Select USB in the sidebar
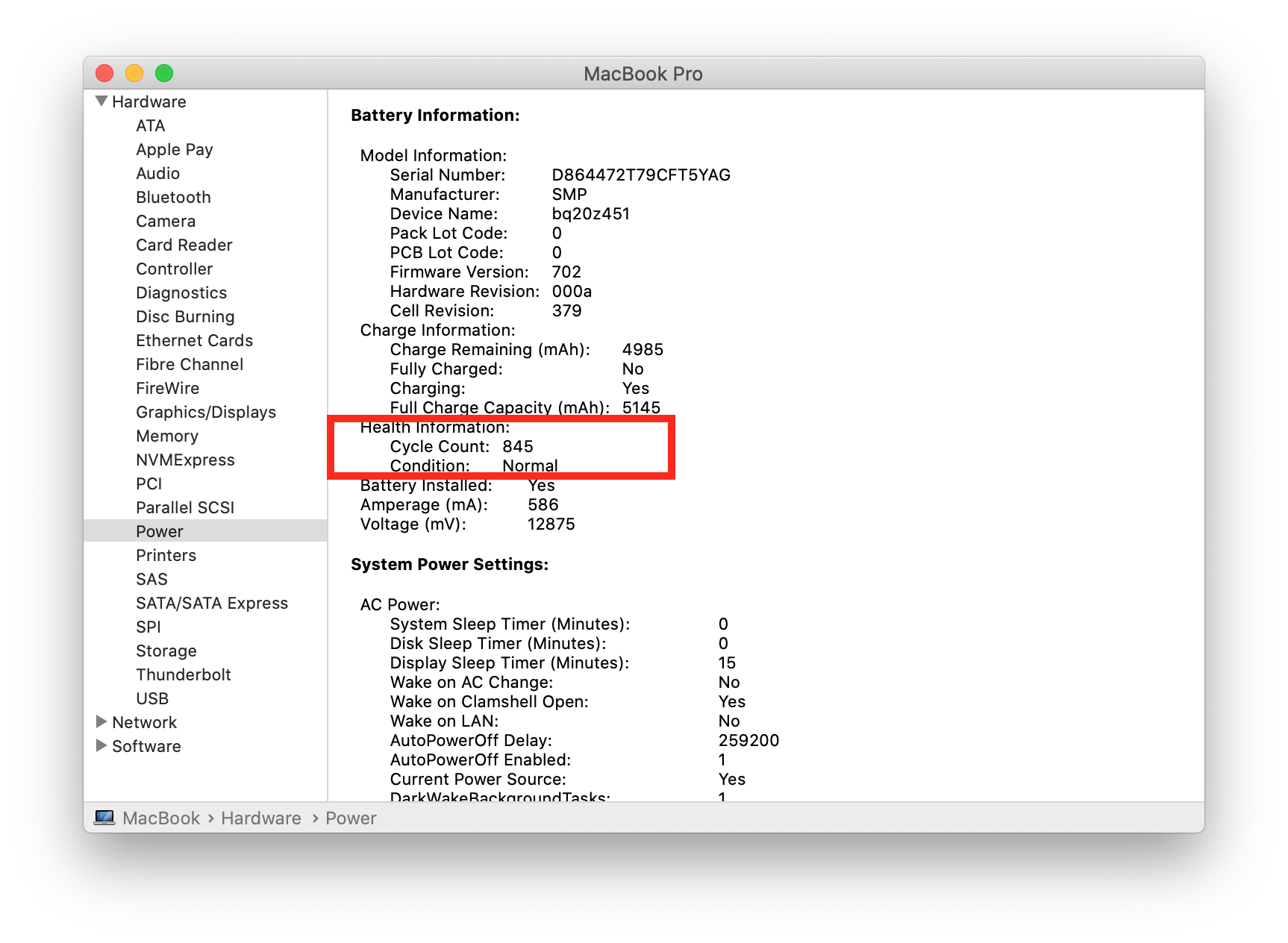 tap(152, 698)
